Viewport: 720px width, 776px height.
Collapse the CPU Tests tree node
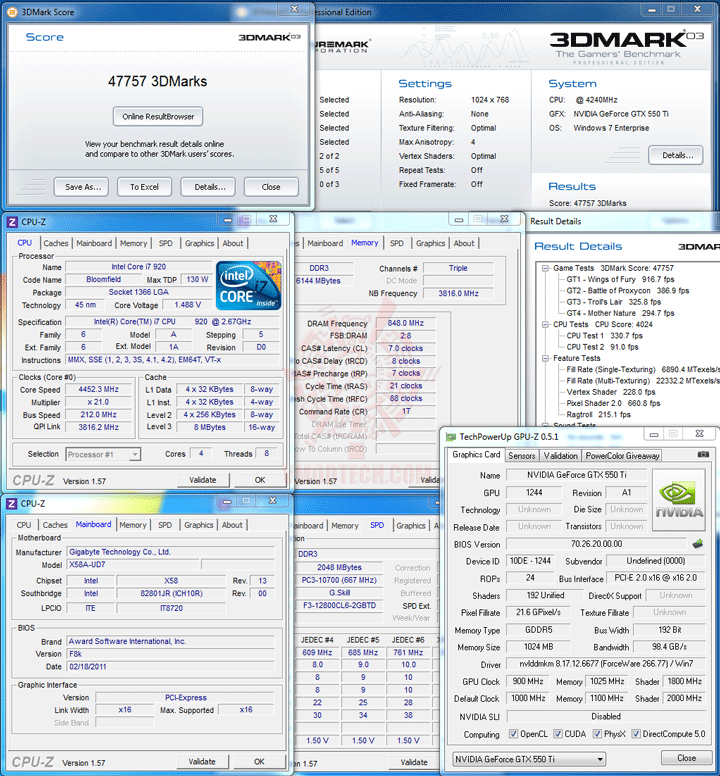pyautogui.click(x=545, y=325)
